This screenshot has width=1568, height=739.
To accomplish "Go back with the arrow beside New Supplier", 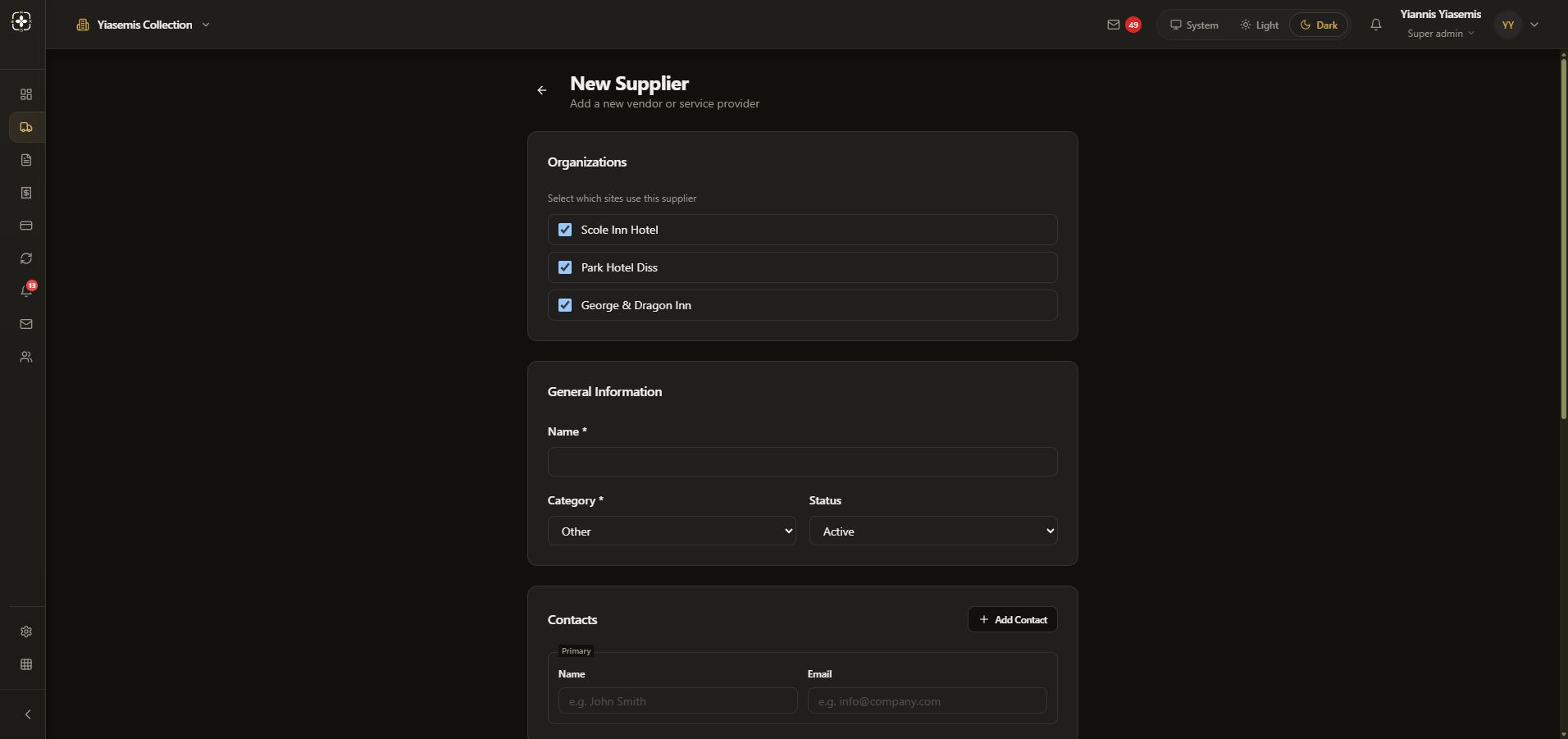I will [542, 90].
